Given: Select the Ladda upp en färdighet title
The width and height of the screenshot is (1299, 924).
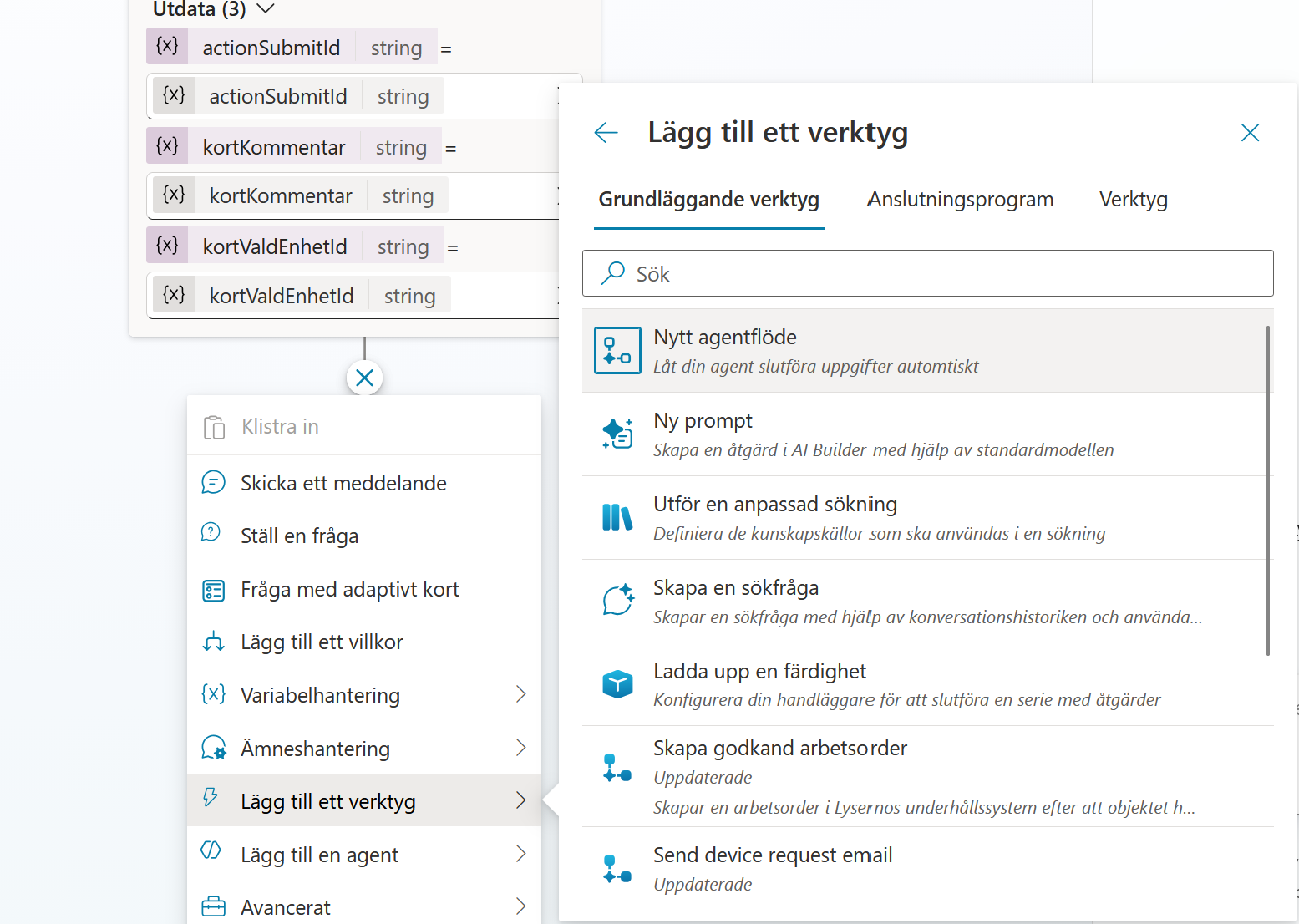Looking at the screenshot, I should click(759, 671).
